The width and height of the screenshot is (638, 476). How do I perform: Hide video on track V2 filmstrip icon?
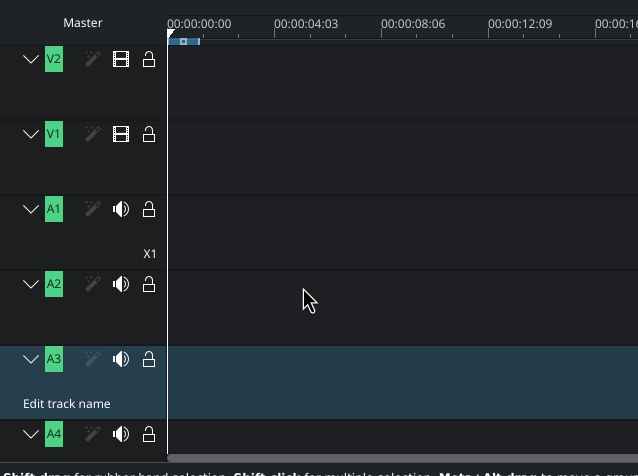tap(121, 60)
